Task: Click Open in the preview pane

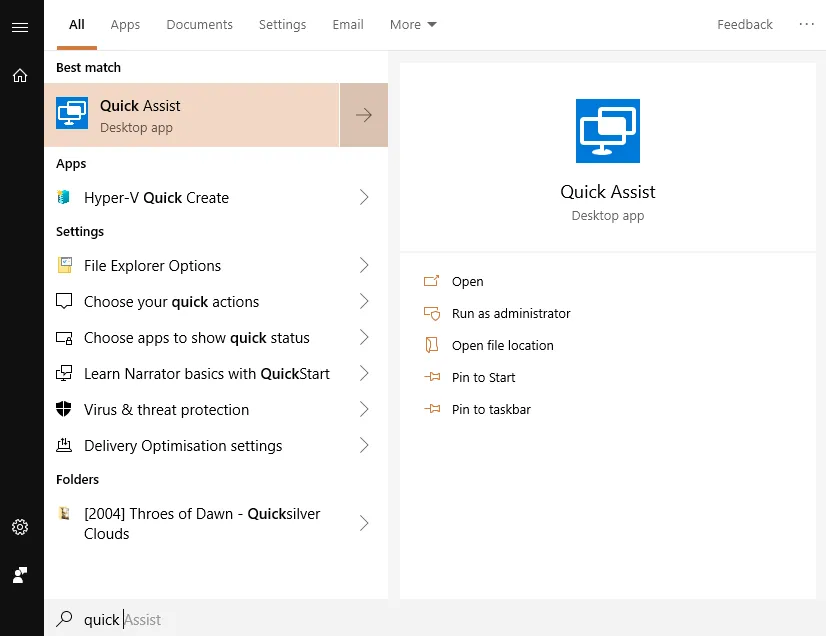Action: pyautogui.click(x=467, y=281)
